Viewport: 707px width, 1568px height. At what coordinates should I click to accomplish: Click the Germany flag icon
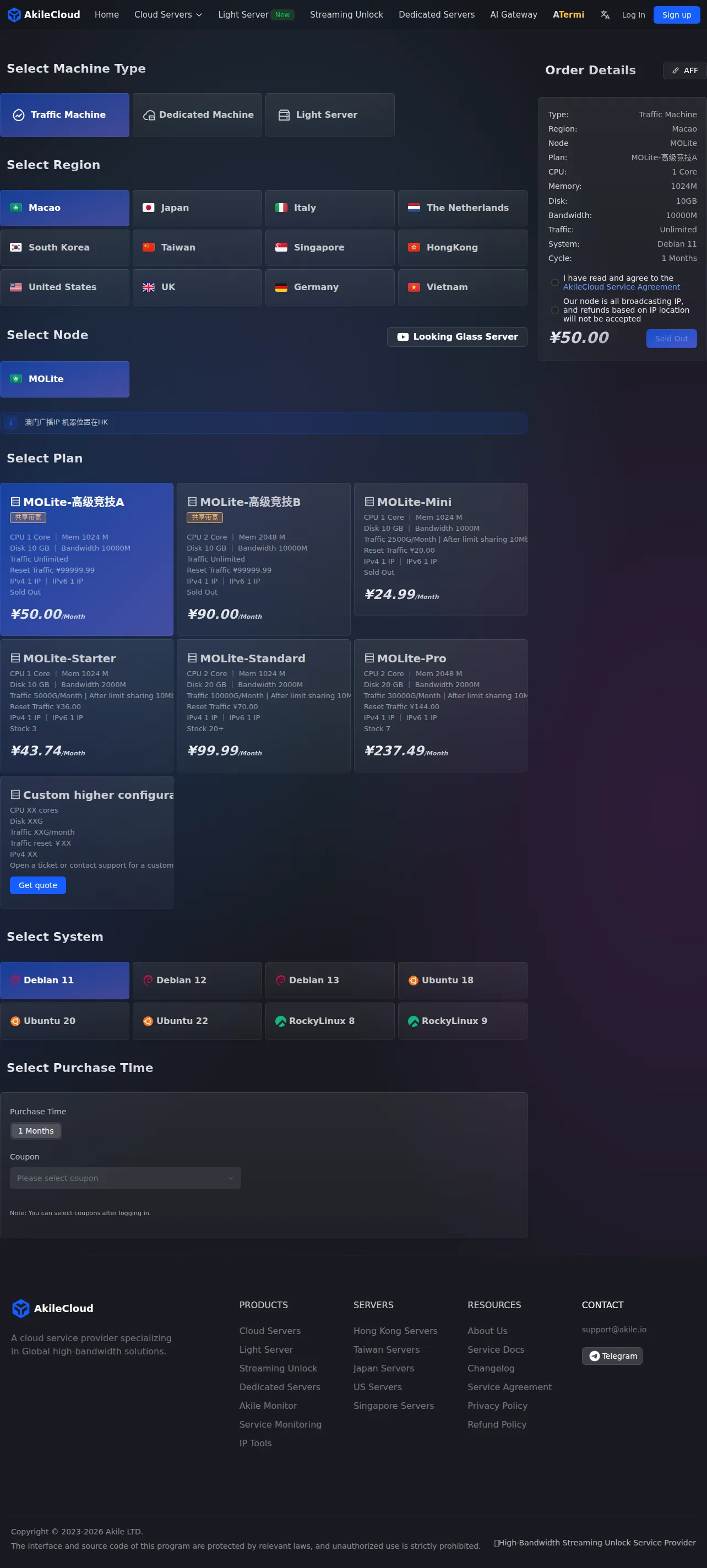tap(281, 287)
